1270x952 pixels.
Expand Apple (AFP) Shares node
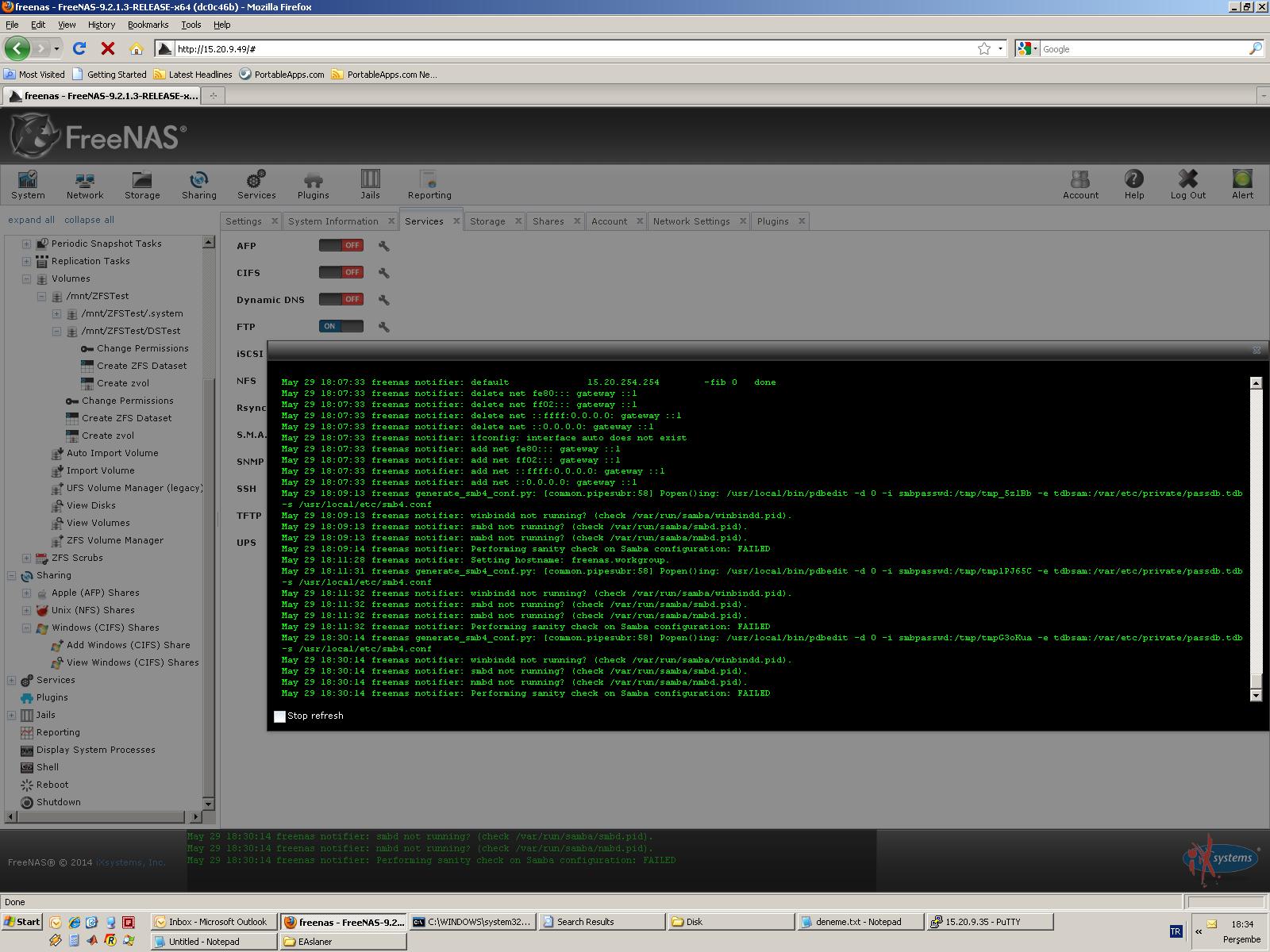[x=26, y=593]
